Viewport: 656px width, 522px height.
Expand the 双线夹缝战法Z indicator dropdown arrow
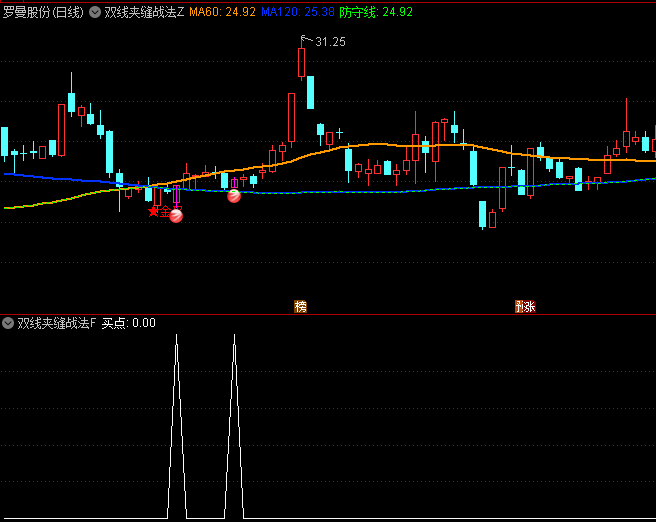pos(95,12)
